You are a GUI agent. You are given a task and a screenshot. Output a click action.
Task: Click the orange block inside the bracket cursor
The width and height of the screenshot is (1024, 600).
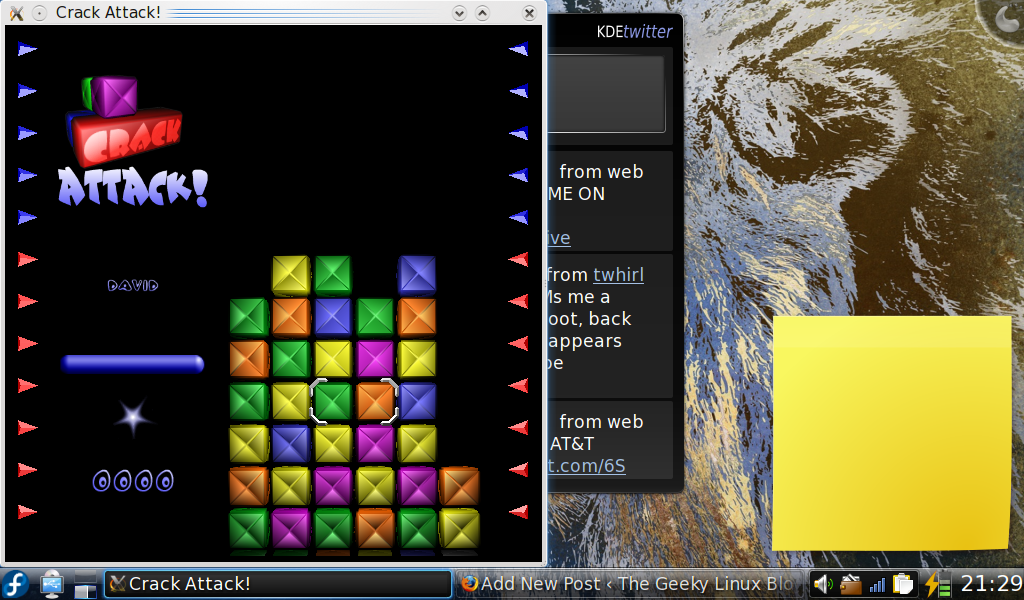(375, 401)
